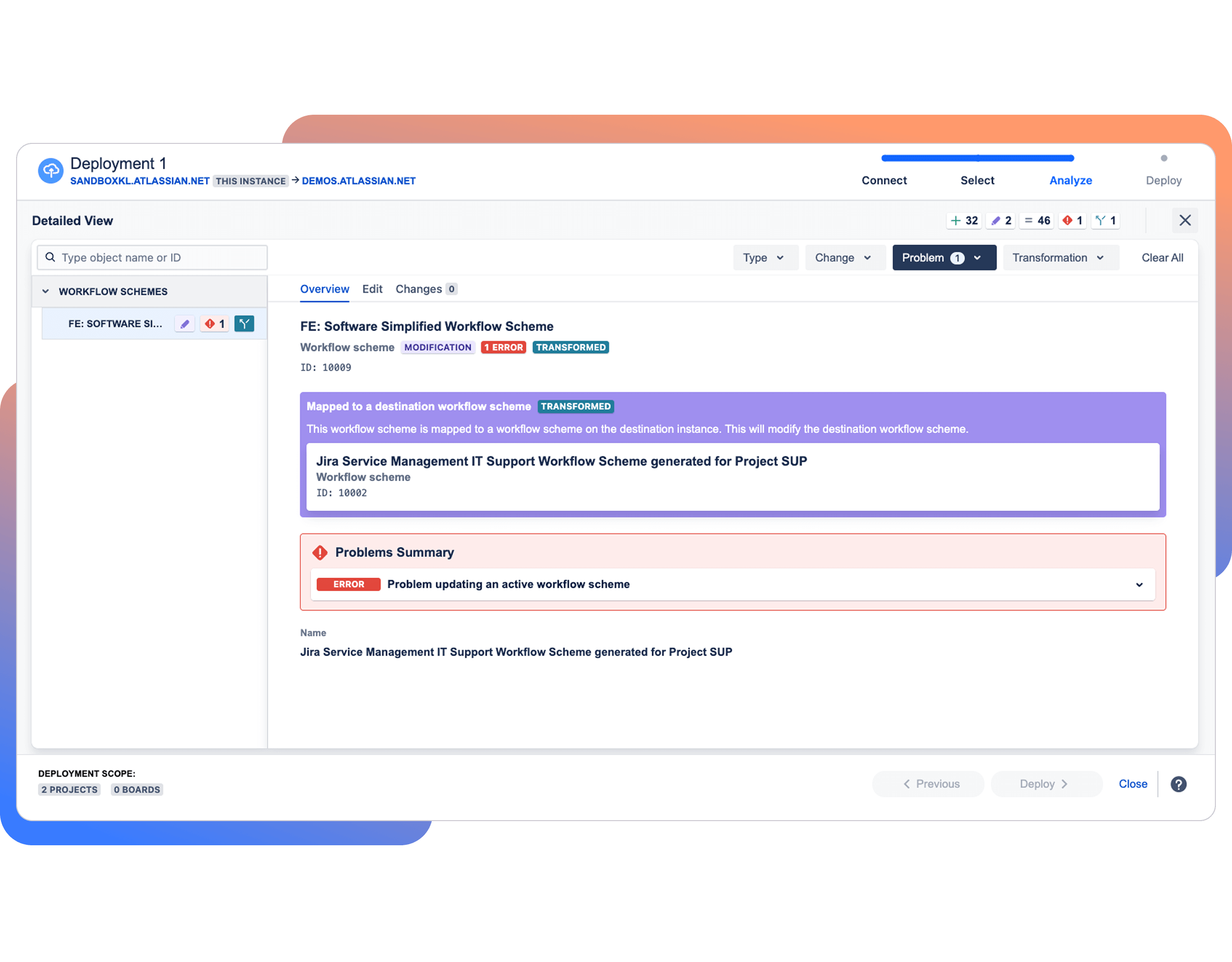Image resolution: width=1232 pixels, height=962 pixels.
Task: Click the unchanged equals counter showing 46
Action: point(1037,220)
